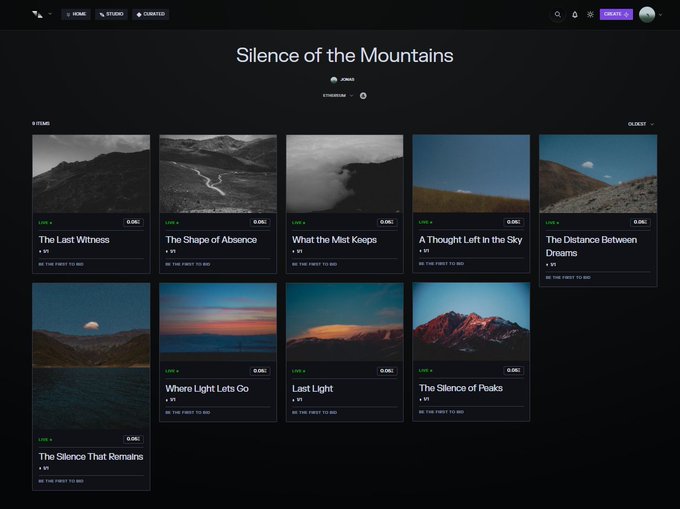Click The Shape of Absence title
Viewport: 680px width, 509px height.
[211, 240]
